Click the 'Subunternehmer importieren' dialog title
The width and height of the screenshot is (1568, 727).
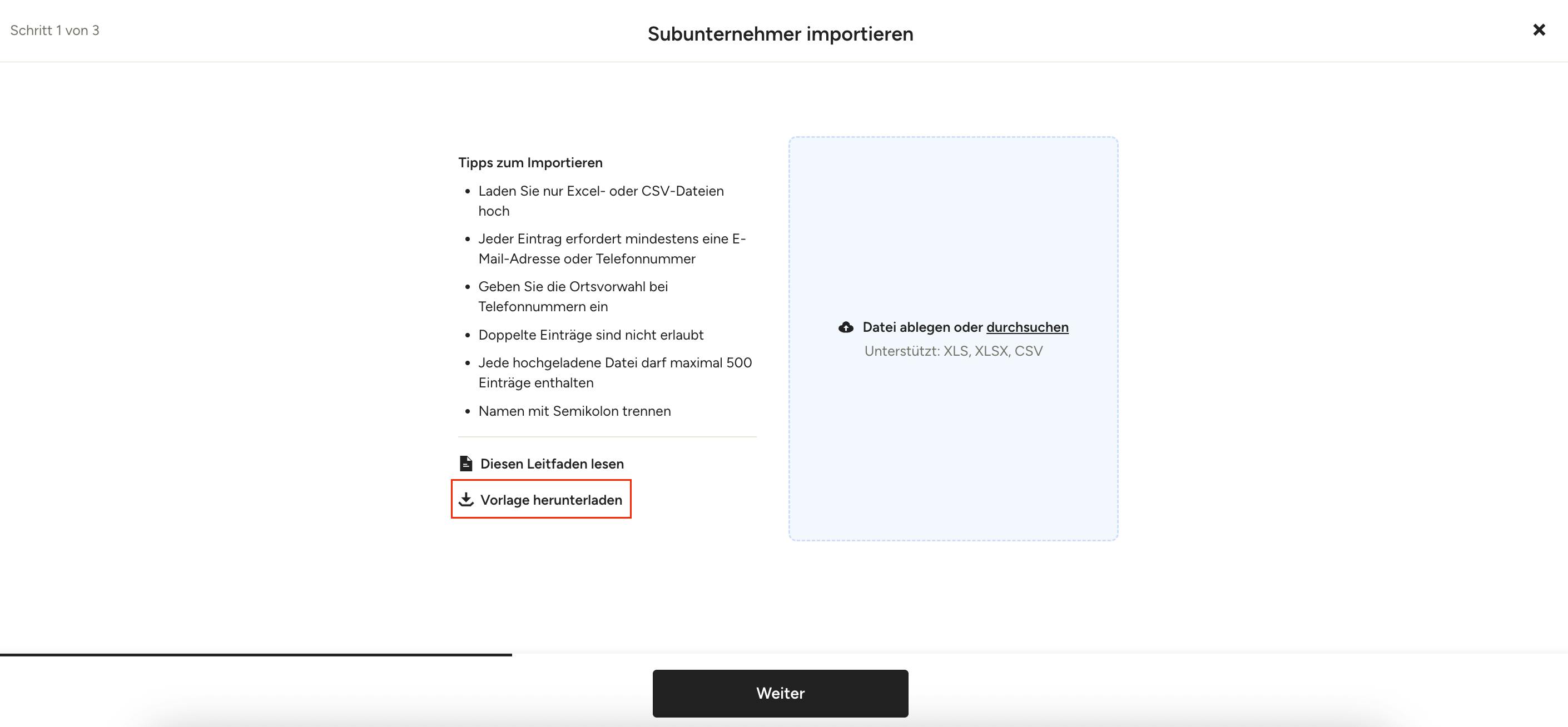tap(780, 33)
